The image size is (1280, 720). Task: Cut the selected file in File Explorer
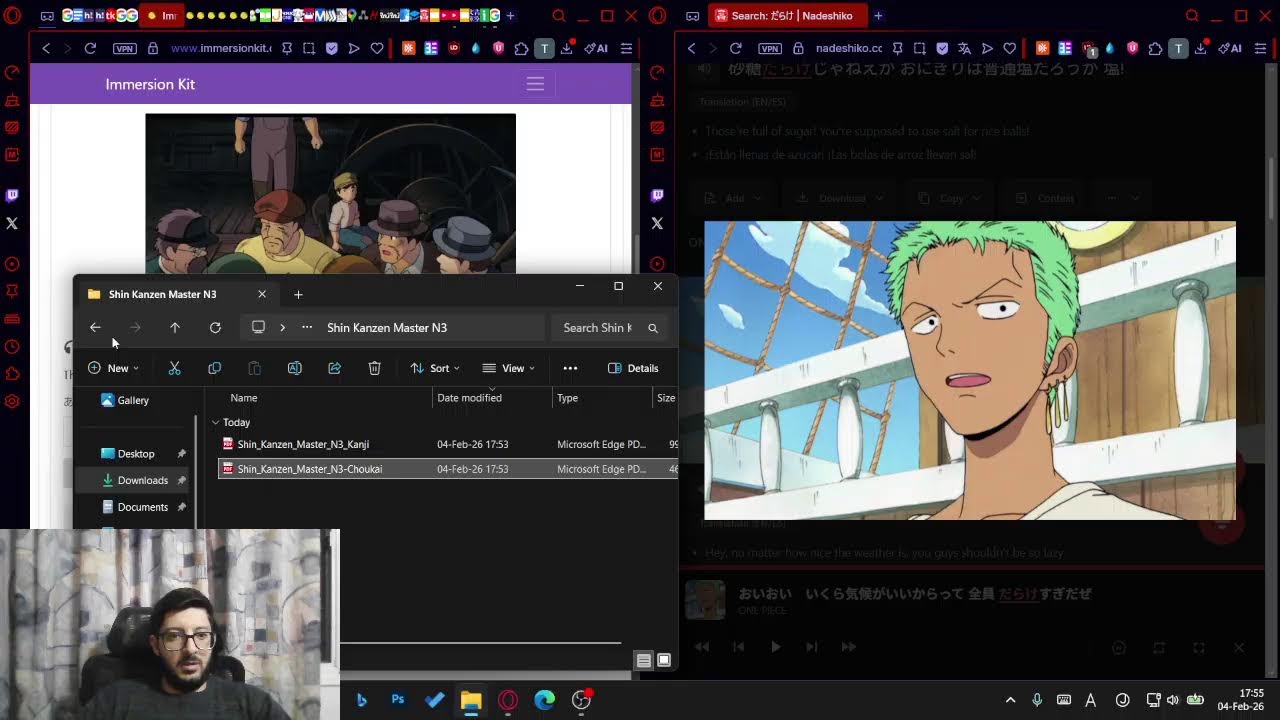point(174,368)
